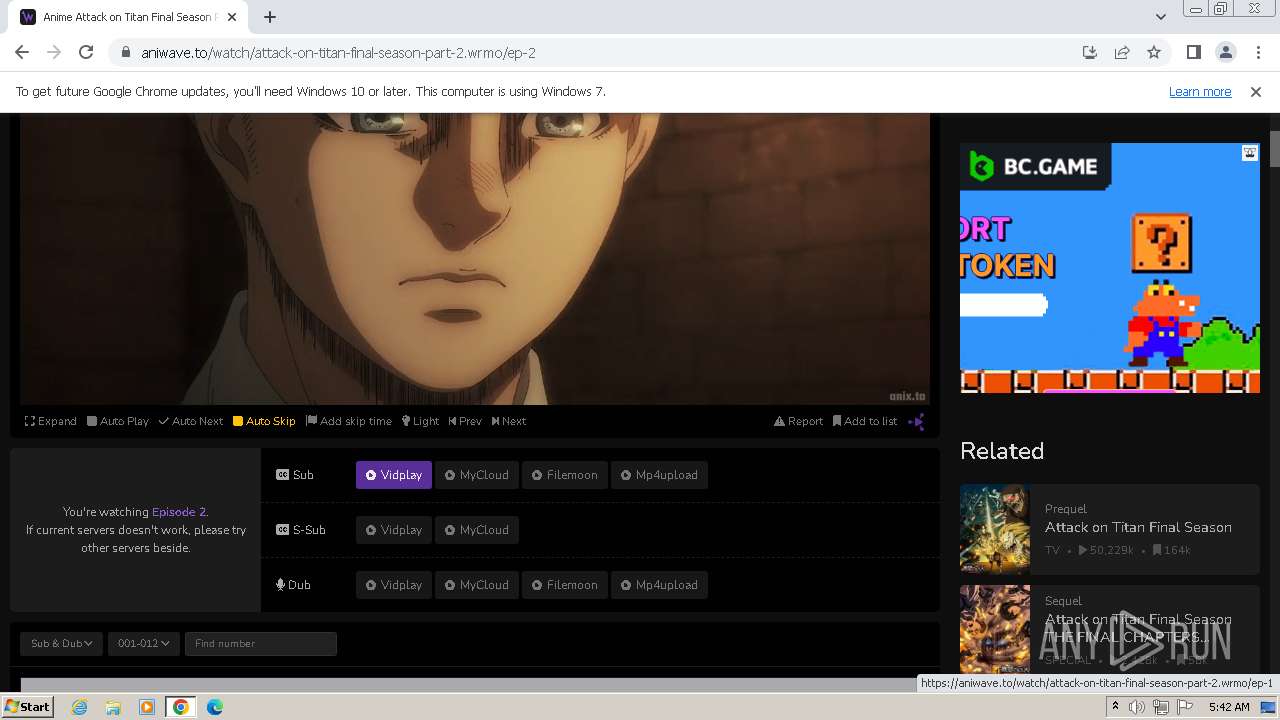Click the BC.GAME advertisement banner
This screenshot has width=1280, height=720.
point(1110,268)
